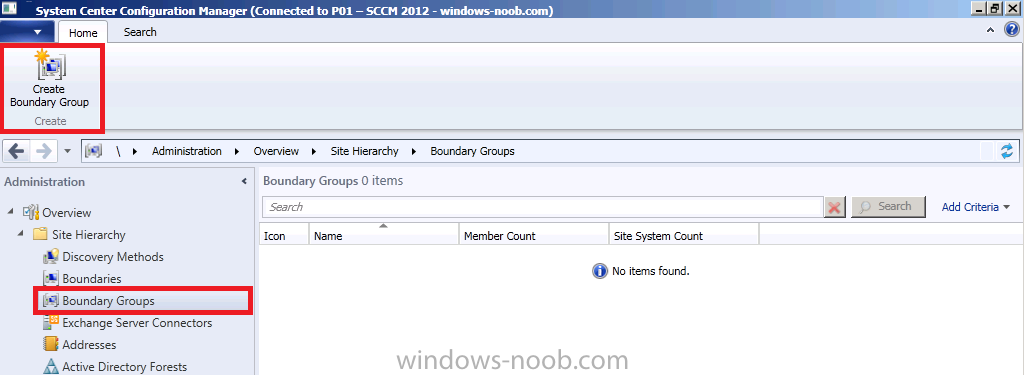Click the Addresses book icon

(52, 344)
